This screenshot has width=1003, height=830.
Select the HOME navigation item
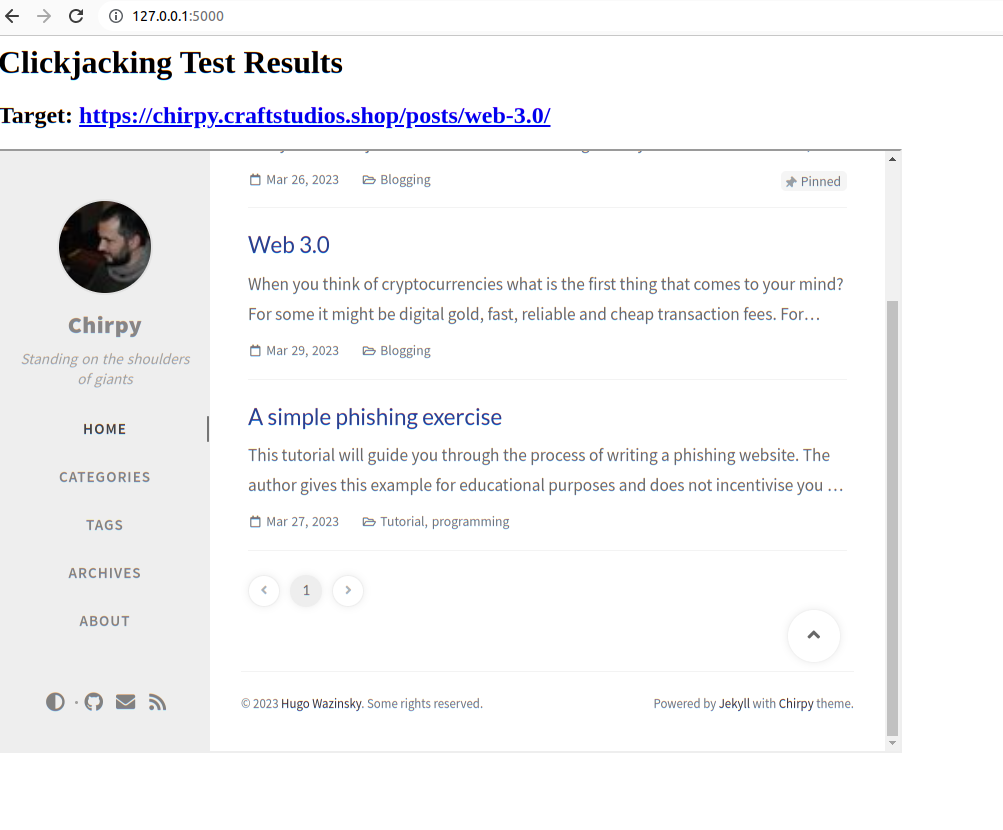click(x=104, y=429)
